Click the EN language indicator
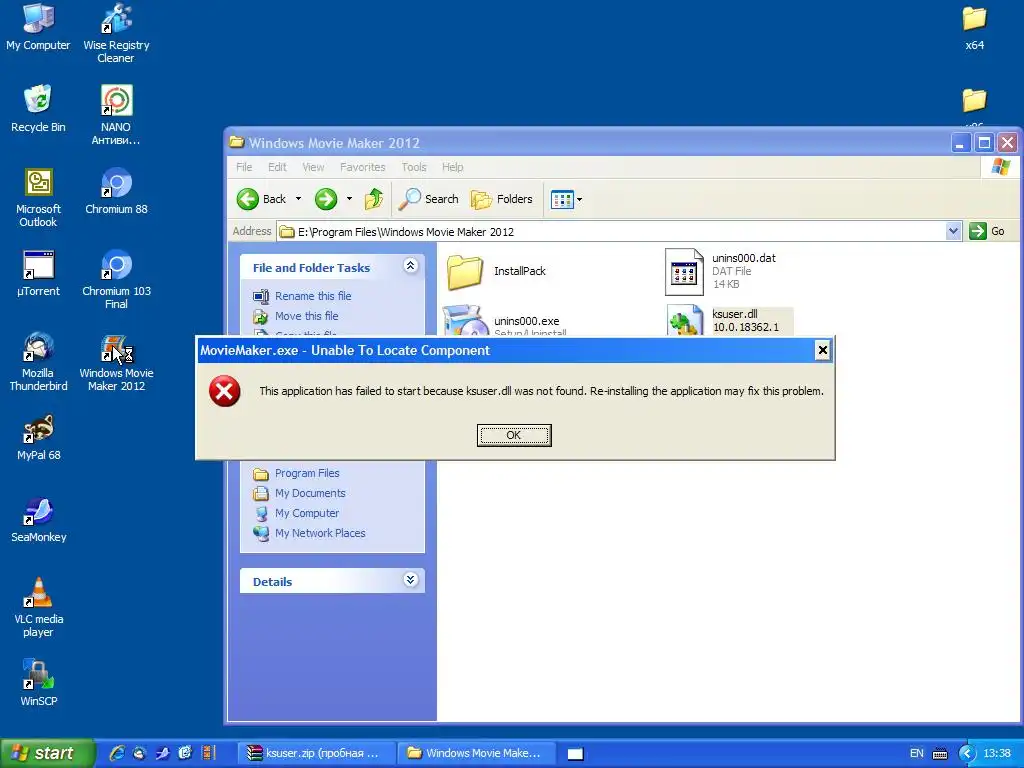 (916, 753)
